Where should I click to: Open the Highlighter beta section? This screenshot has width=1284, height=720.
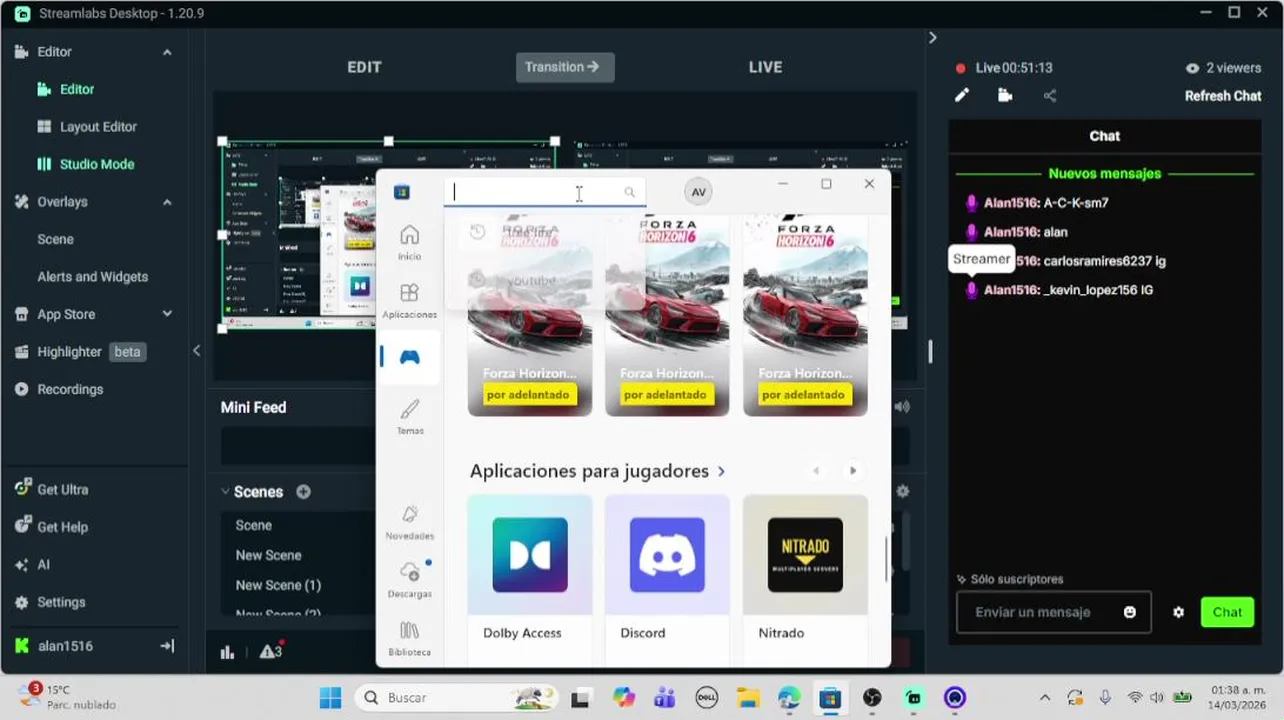tap(80, 352)
